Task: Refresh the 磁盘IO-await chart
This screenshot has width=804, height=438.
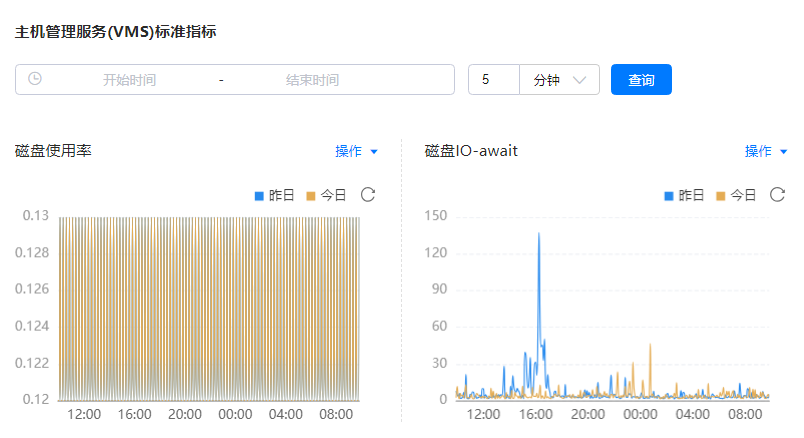Action: tap(777, 195)
